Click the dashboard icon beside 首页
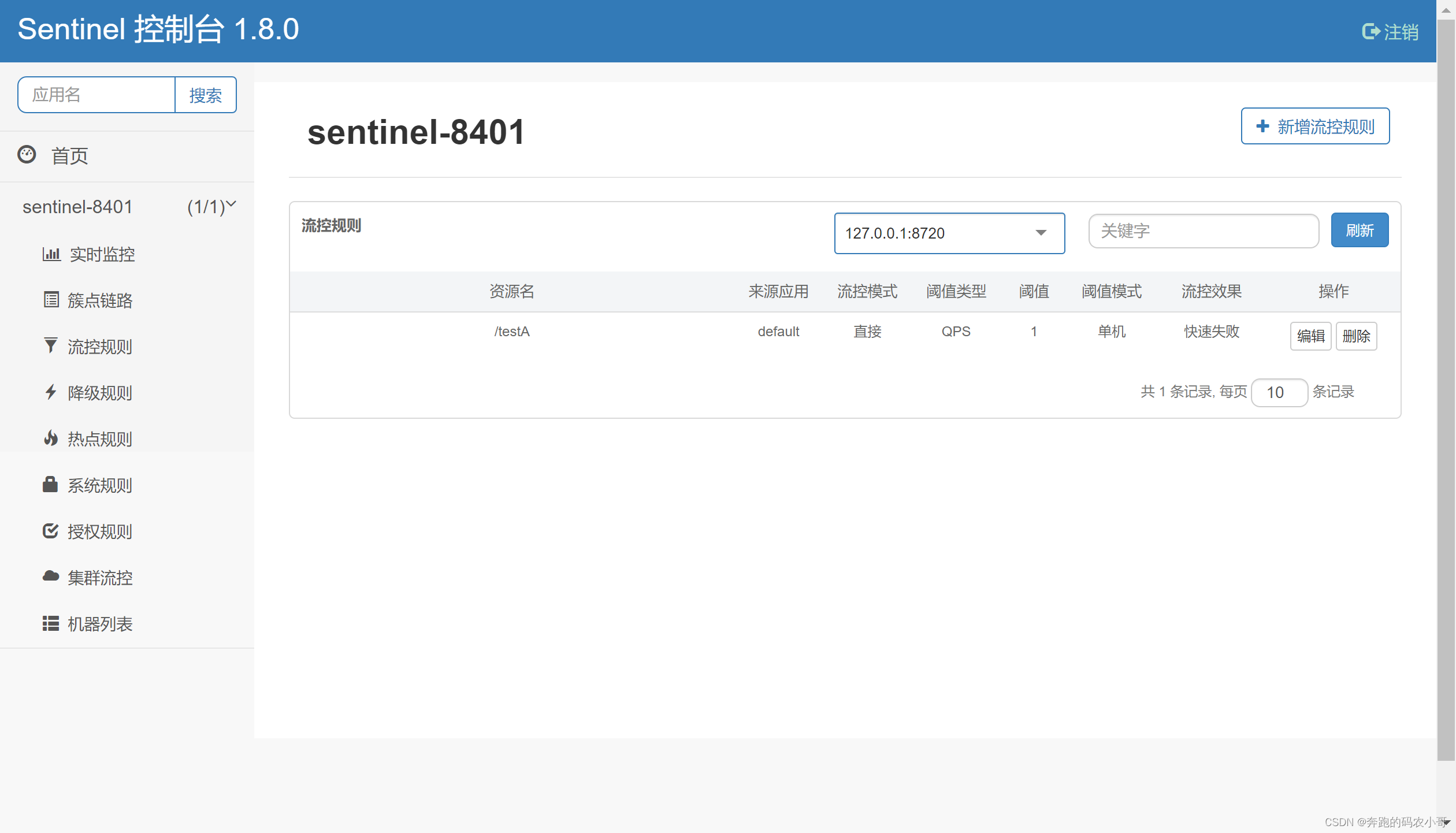The height and width of the screenshot is (833, 1456). (x=27, y=155)
